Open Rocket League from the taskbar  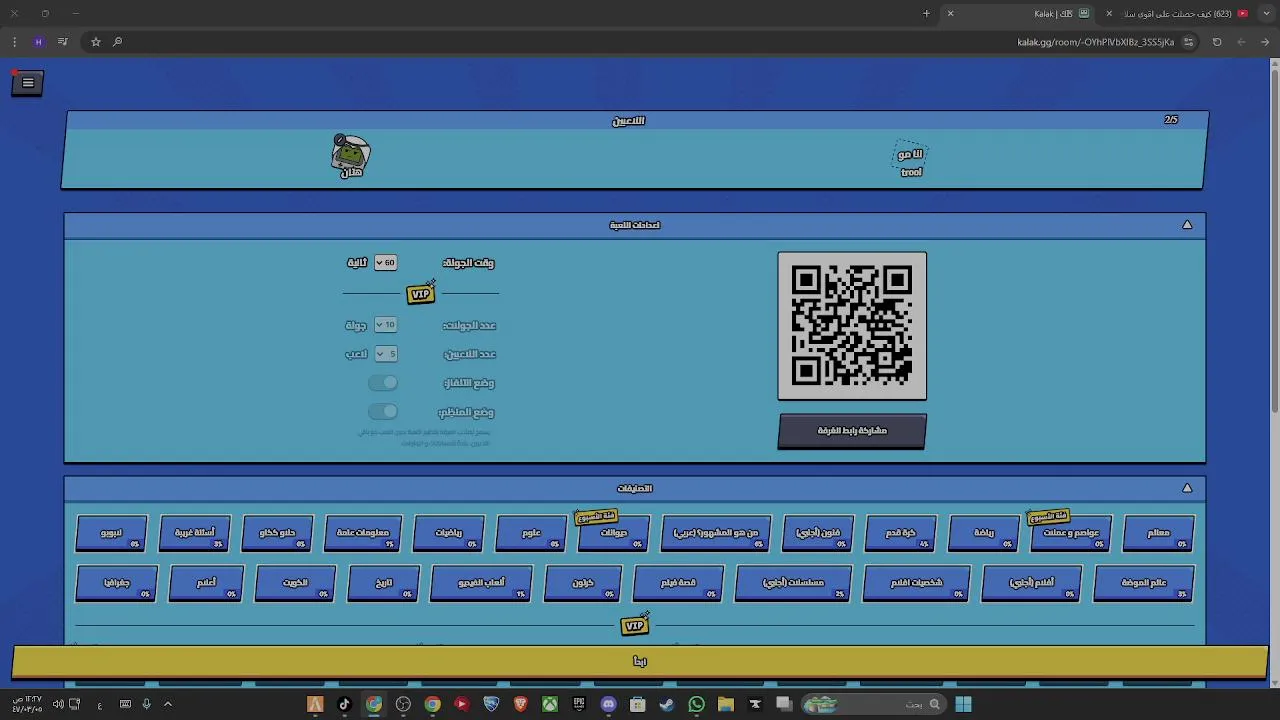pyautogui.click(x=491, y=704)
